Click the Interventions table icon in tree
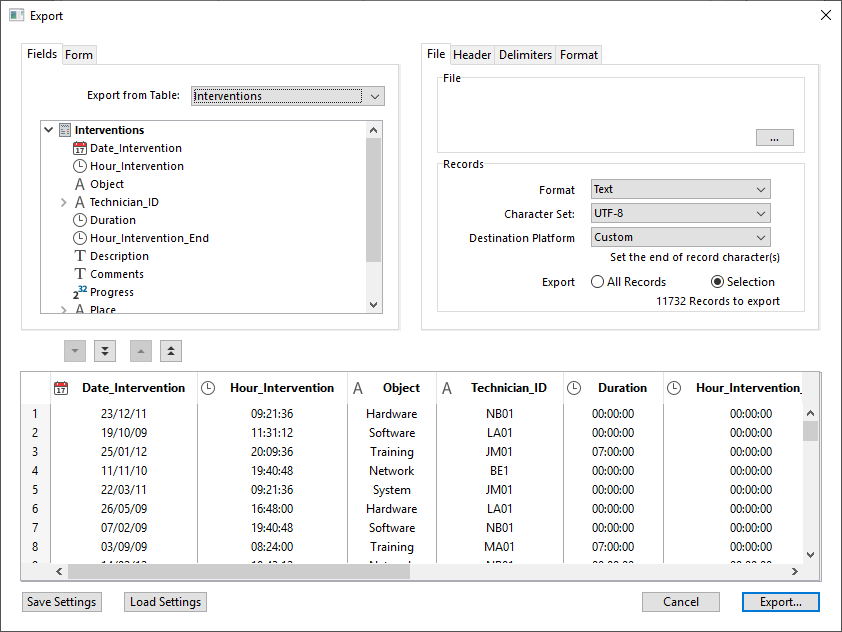This screenshot has width=842, height=632. click(x=65, y=130)
